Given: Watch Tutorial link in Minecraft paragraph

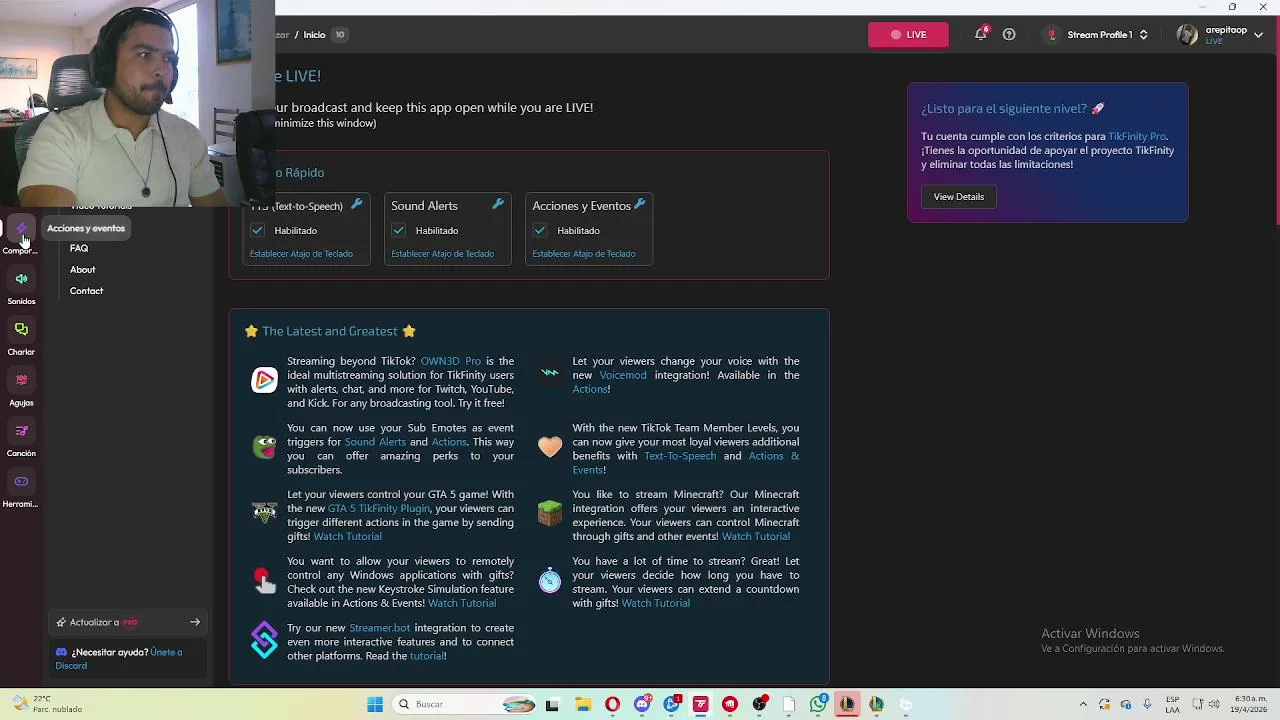Looking at the screenshot, I should (755, 536).
